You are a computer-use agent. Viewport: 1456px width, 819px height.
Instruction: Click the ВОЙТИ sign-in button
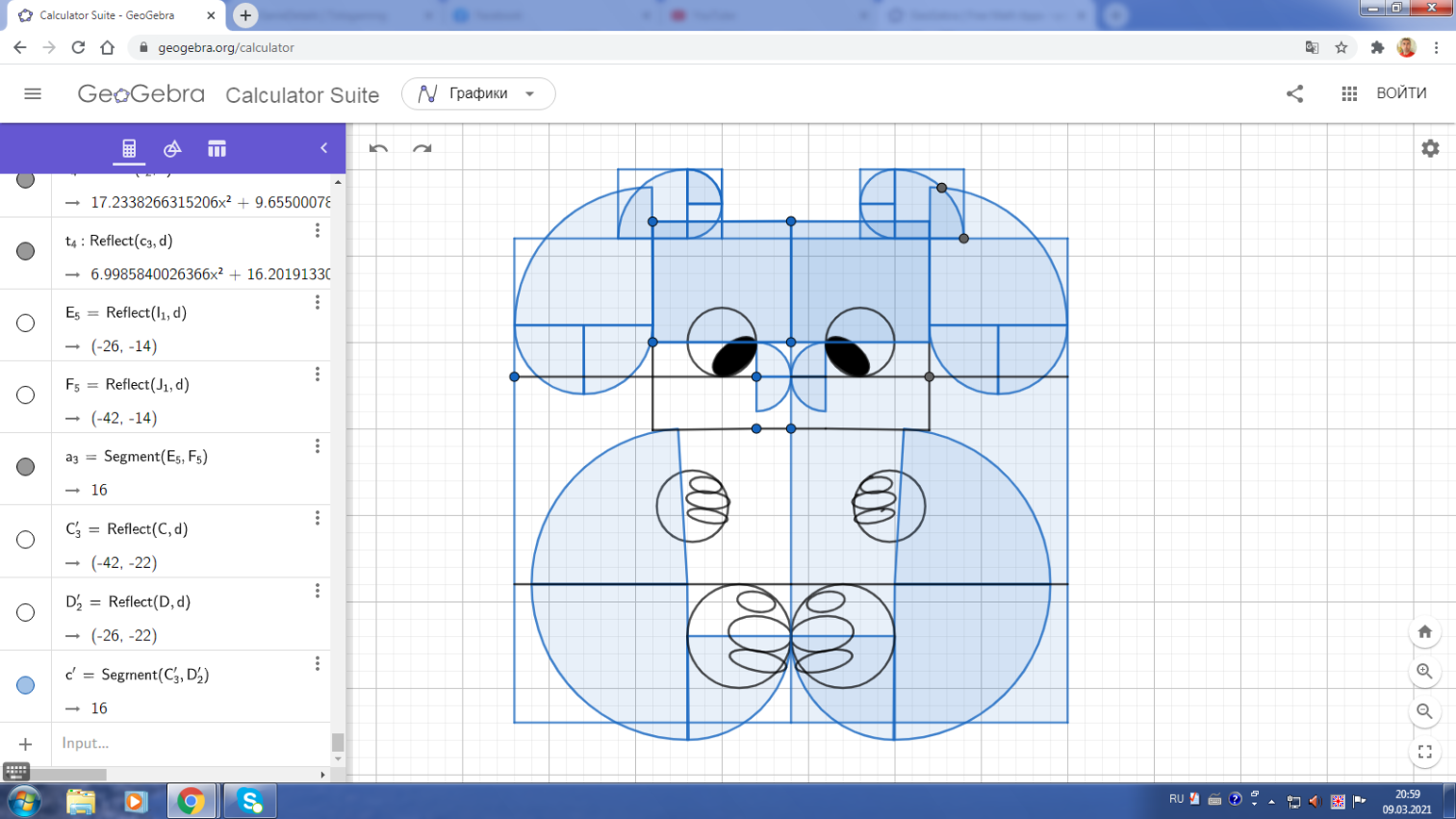[x=1401, y=93]
